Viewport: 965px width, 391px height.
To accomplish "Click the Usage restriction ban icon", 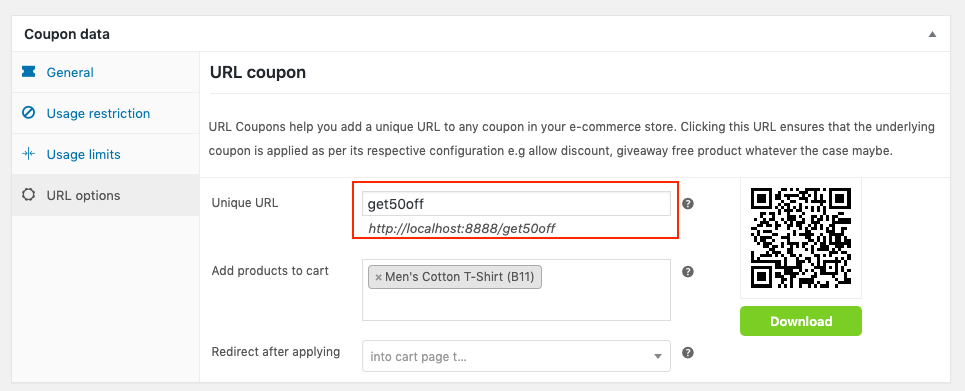I will click(28, 113).
